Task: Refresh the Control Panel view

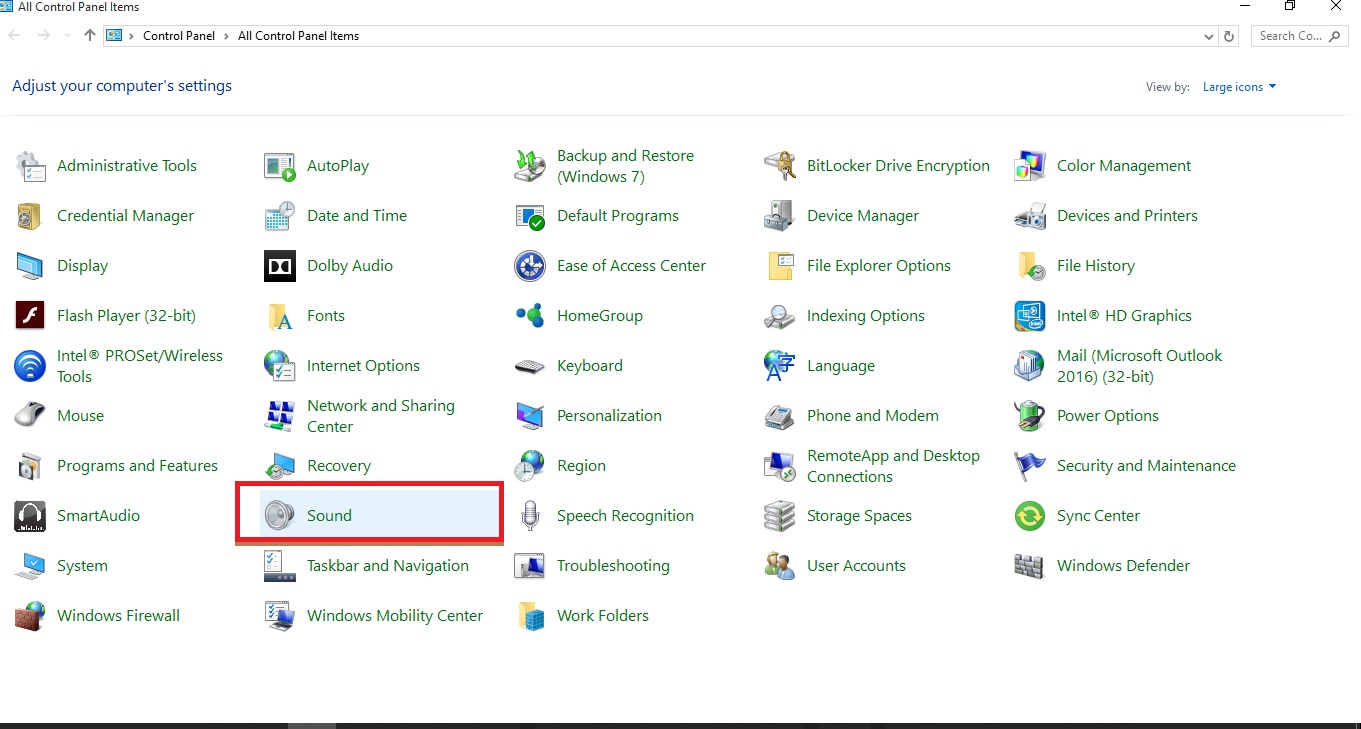Action: pyautogui.click(x=1230, y=36)
